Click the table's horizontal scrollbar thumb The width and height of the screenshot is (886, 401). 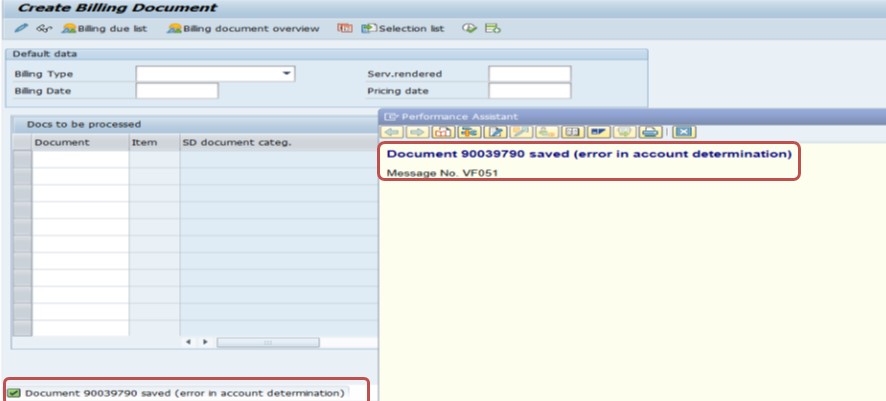pyautogui.click(x=268, y=342)
